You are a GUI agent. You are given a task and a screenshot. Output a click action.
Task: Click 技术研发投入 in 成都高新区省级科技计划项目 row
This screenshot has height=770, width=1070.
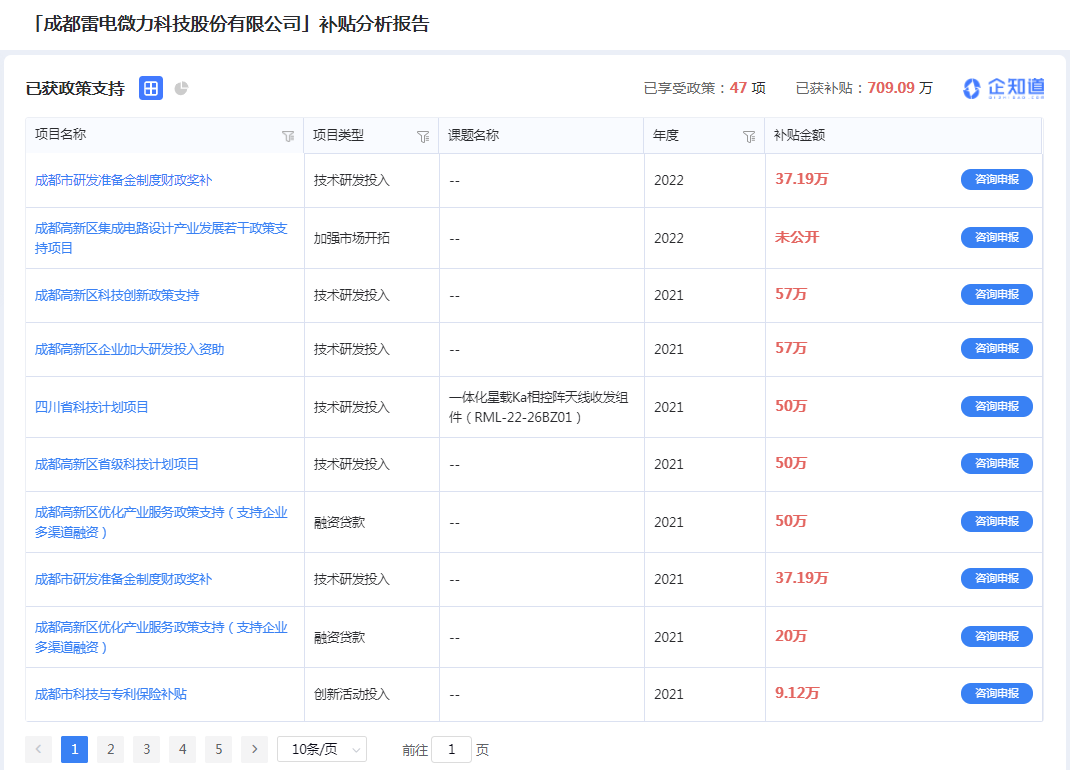(351, 465)
